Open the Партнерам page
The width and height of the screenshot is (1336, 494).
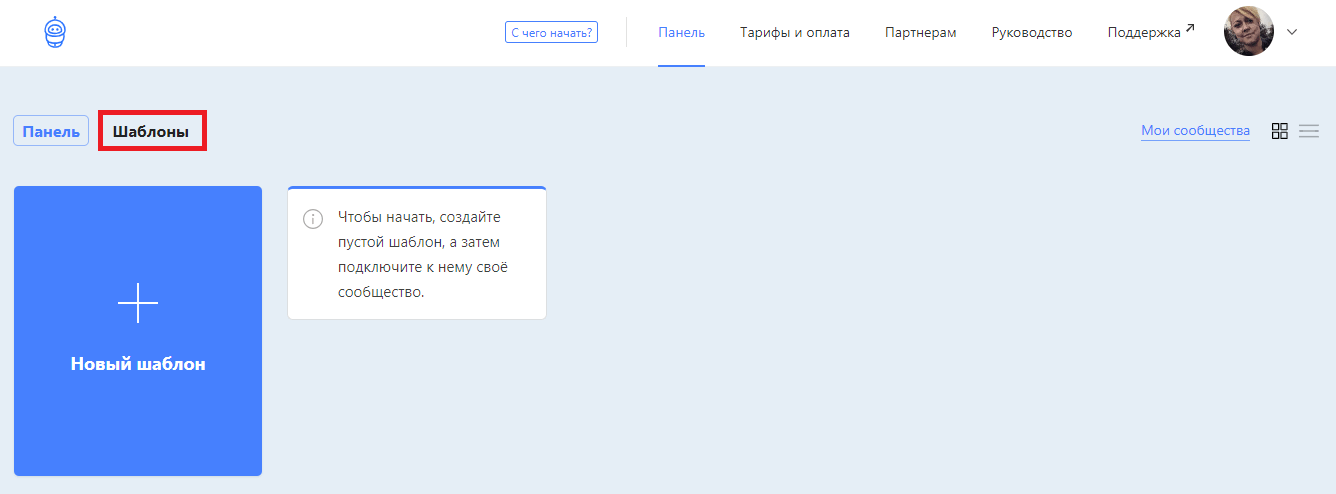click(920, 33)
